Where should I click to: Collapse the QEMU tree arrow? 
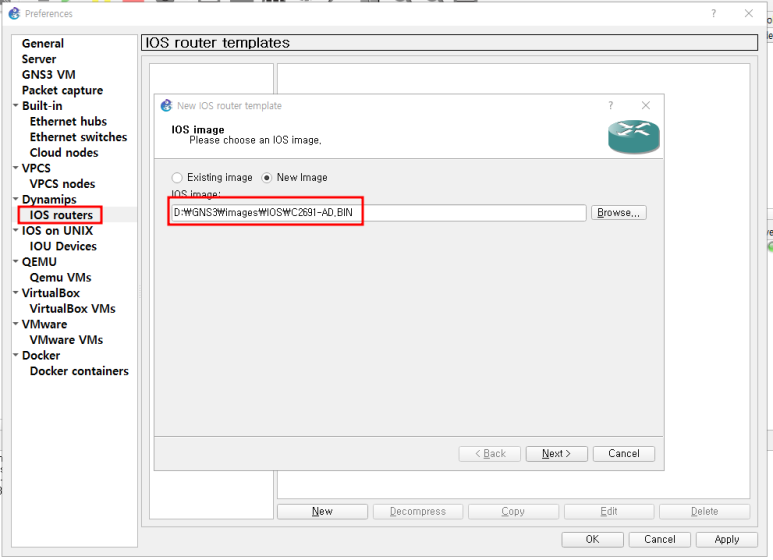point(16,261)
